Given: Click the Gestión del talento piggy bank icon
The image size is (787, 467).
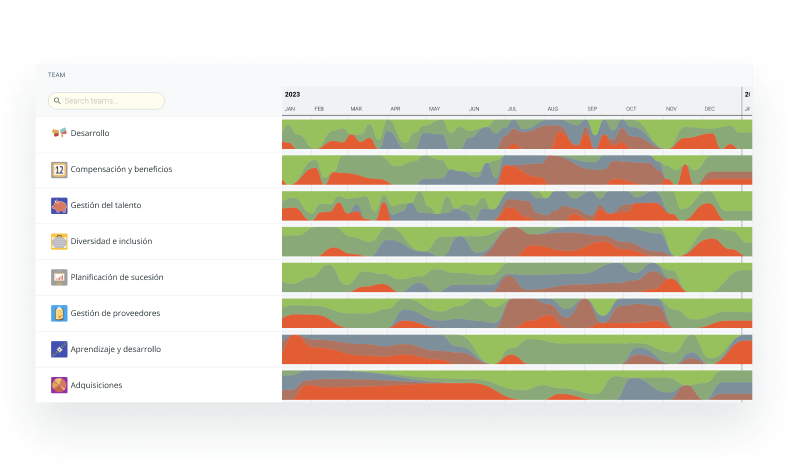Looking at the screenshot, I should point(59,206).
